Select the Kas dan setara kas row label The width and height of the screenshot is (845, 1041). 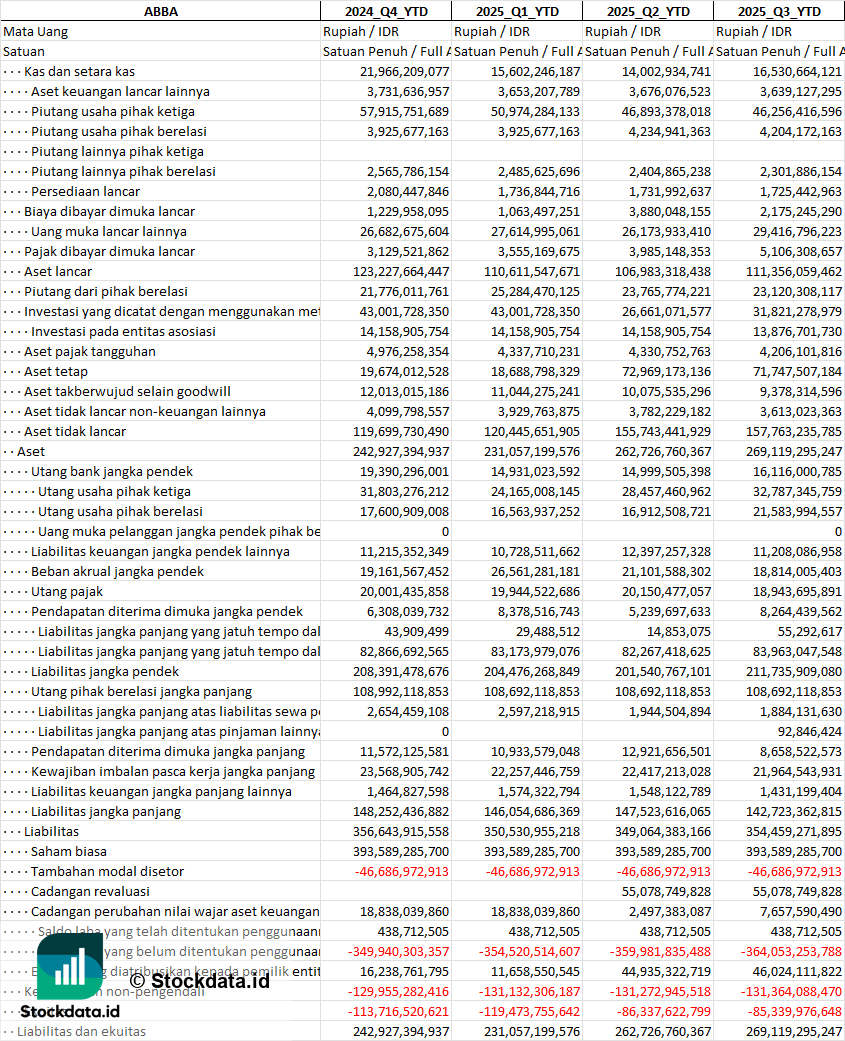pyautogui.click(x=80, y=71)
